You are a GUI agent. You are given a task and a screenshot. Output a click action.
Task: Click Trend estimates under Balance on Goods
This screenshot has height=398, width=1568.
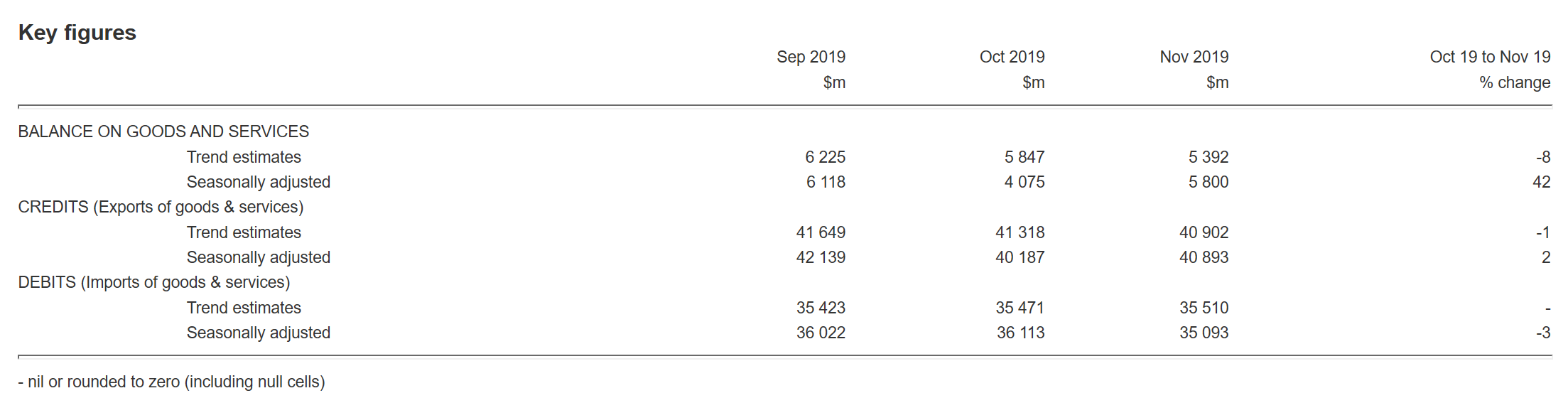click(244, 157)
